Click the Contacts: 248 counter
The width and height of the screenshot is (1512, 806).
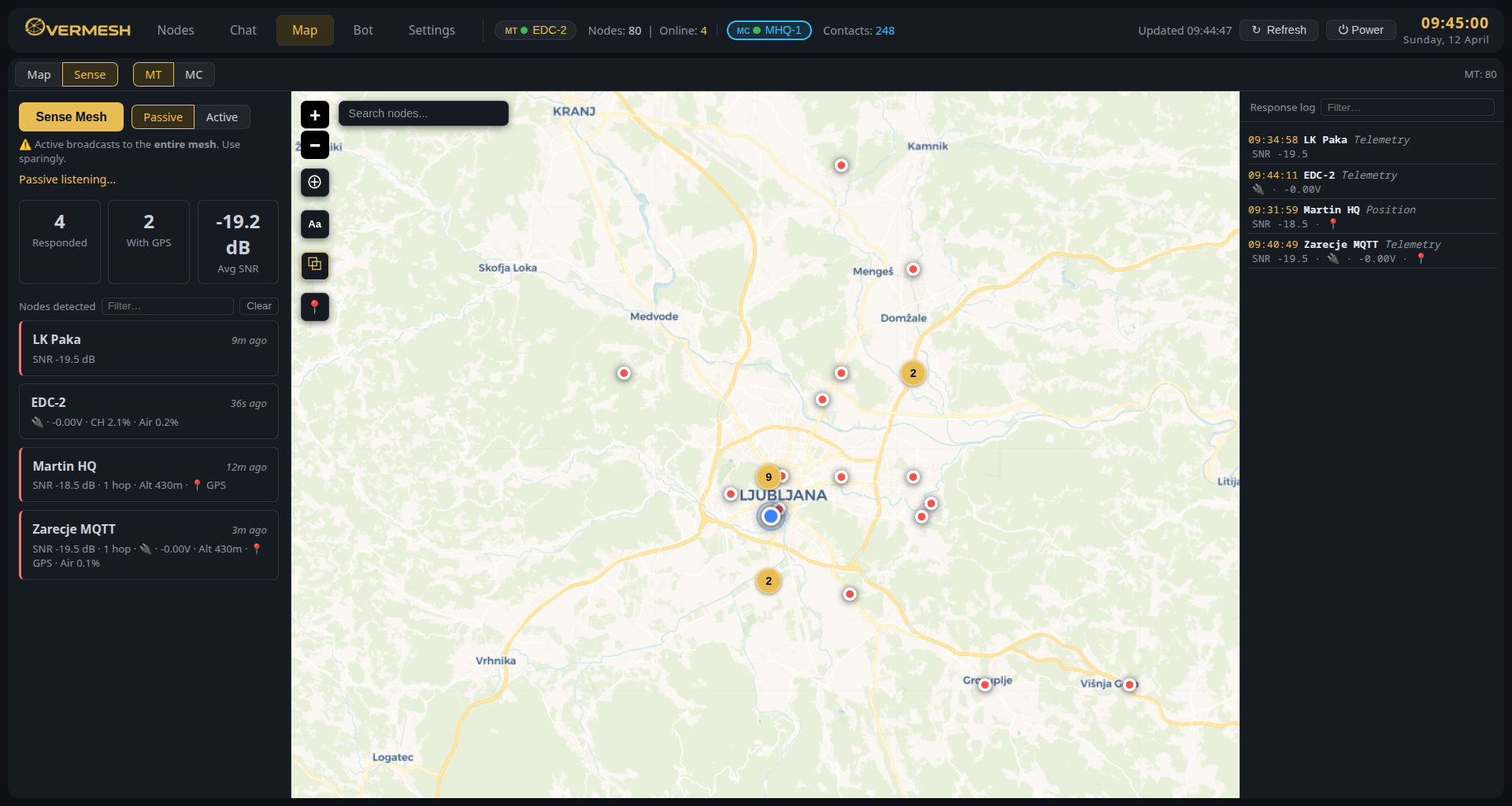click(x=858, y=30)
